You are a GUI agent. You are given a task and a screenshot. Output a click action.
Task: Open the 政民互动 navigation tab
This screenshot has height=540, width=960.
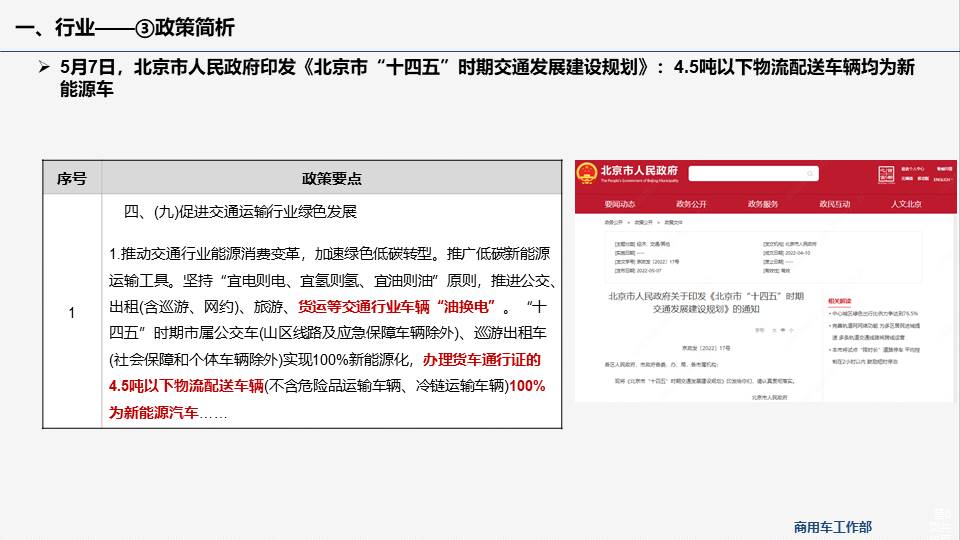(x=834, y=204)
